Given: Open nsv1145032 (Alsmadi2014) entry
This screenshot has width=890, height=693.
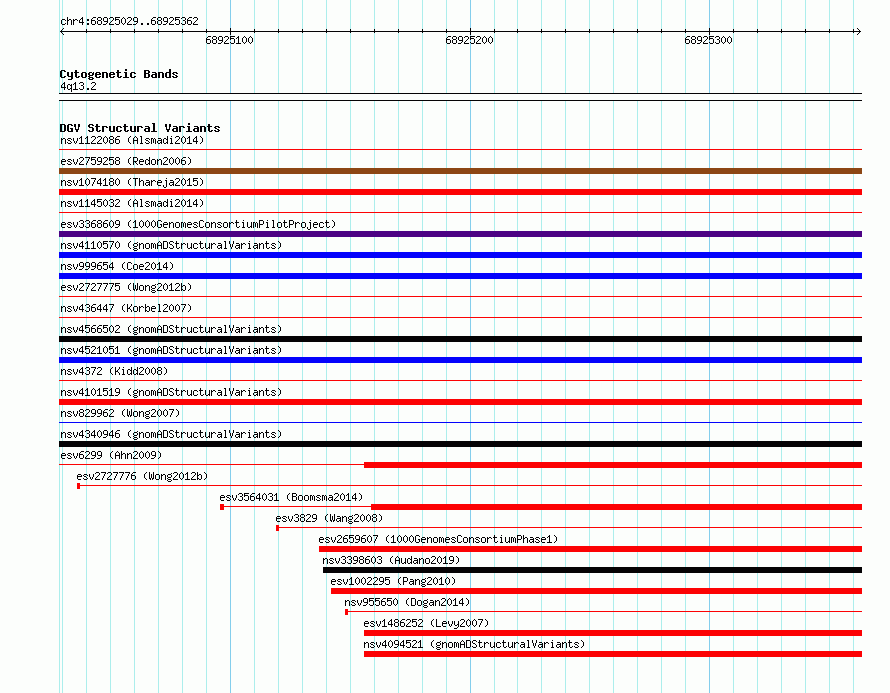Looking at the screenshot, I should (132, 203).
